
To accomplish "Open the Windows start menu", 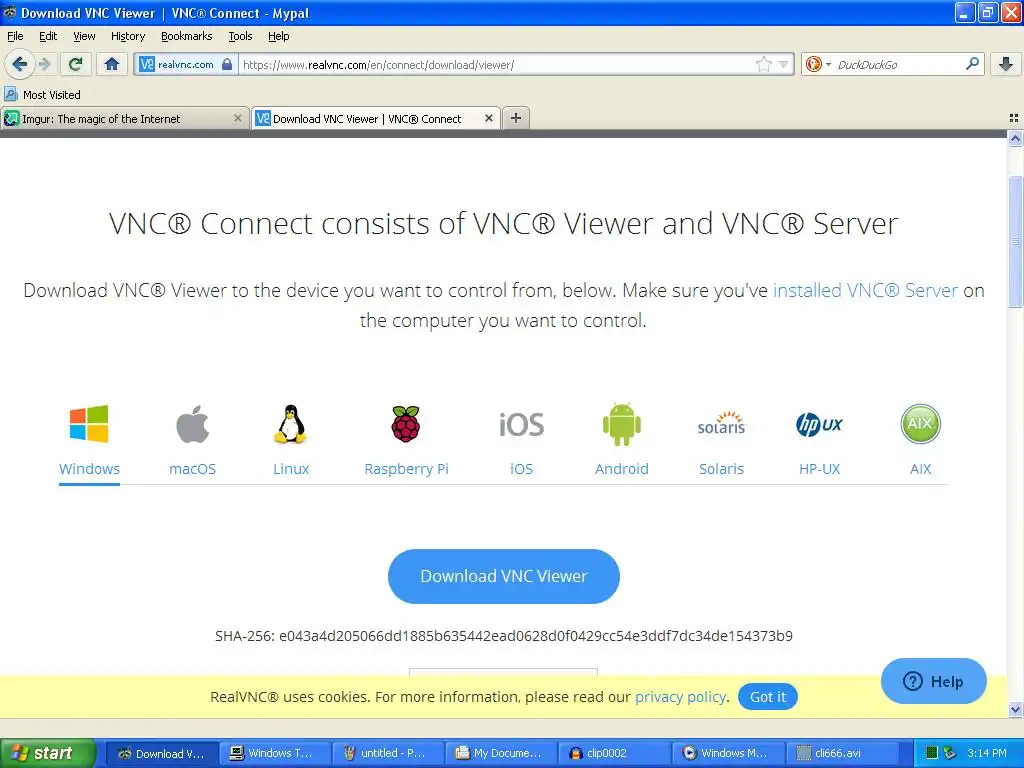I will (48, 753).
